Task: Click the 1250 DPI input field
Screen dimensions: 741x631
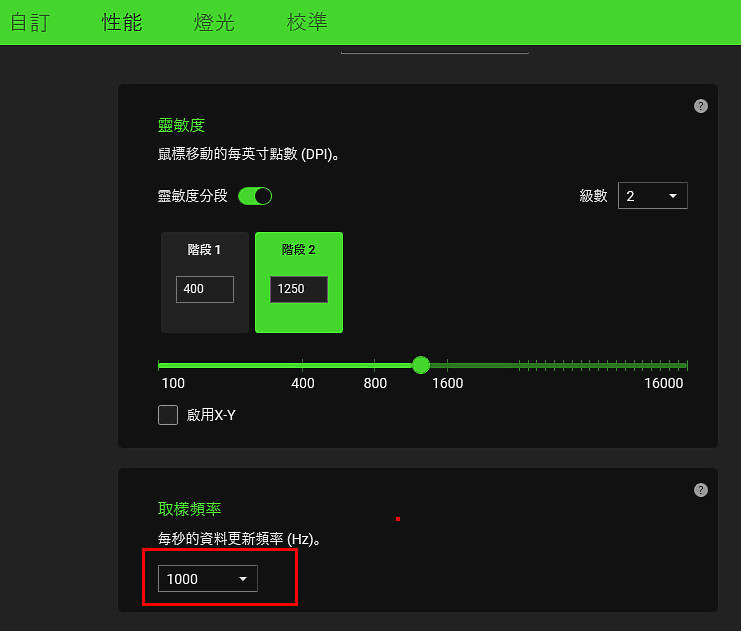Action: coord(299,289)
